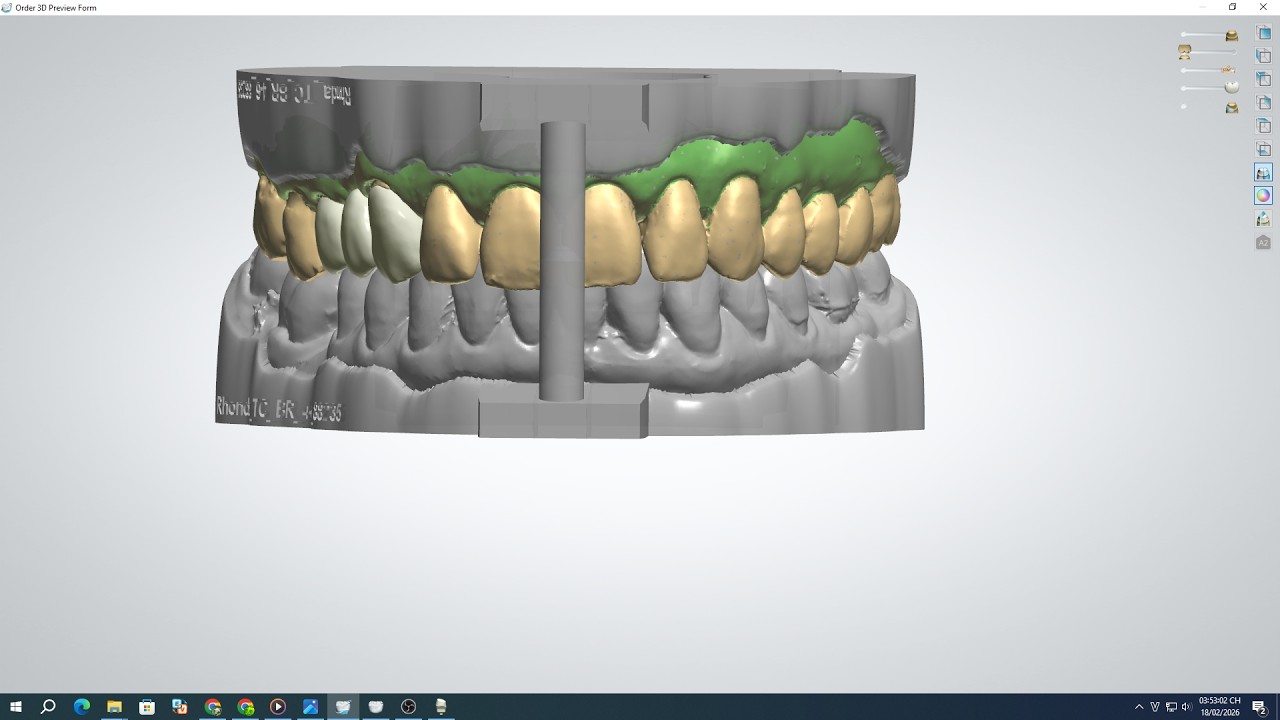The height and width of the screenshot is (720, 1280).
Task: Click the bottom-face view cube icon above the model toggle
Action: [x=1263, y=149]
